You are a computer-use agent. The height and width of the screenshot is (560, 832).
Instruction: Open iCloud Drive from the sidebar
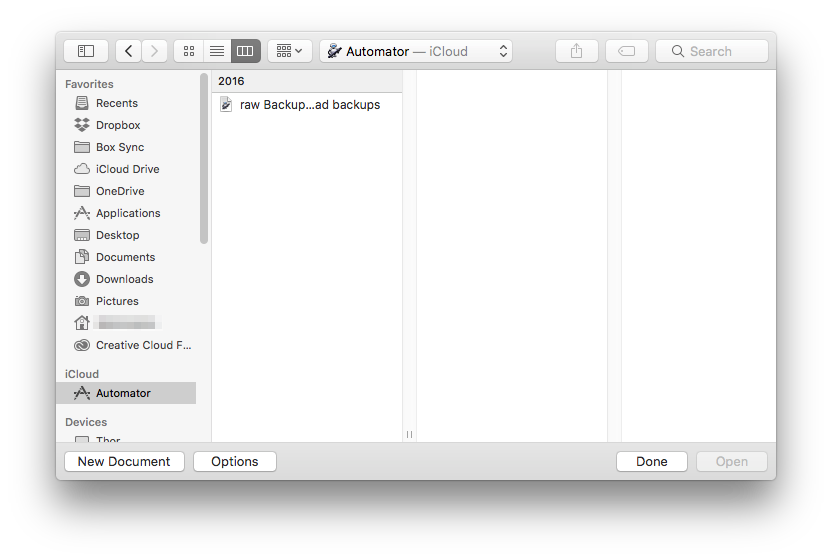click(127, 169)
